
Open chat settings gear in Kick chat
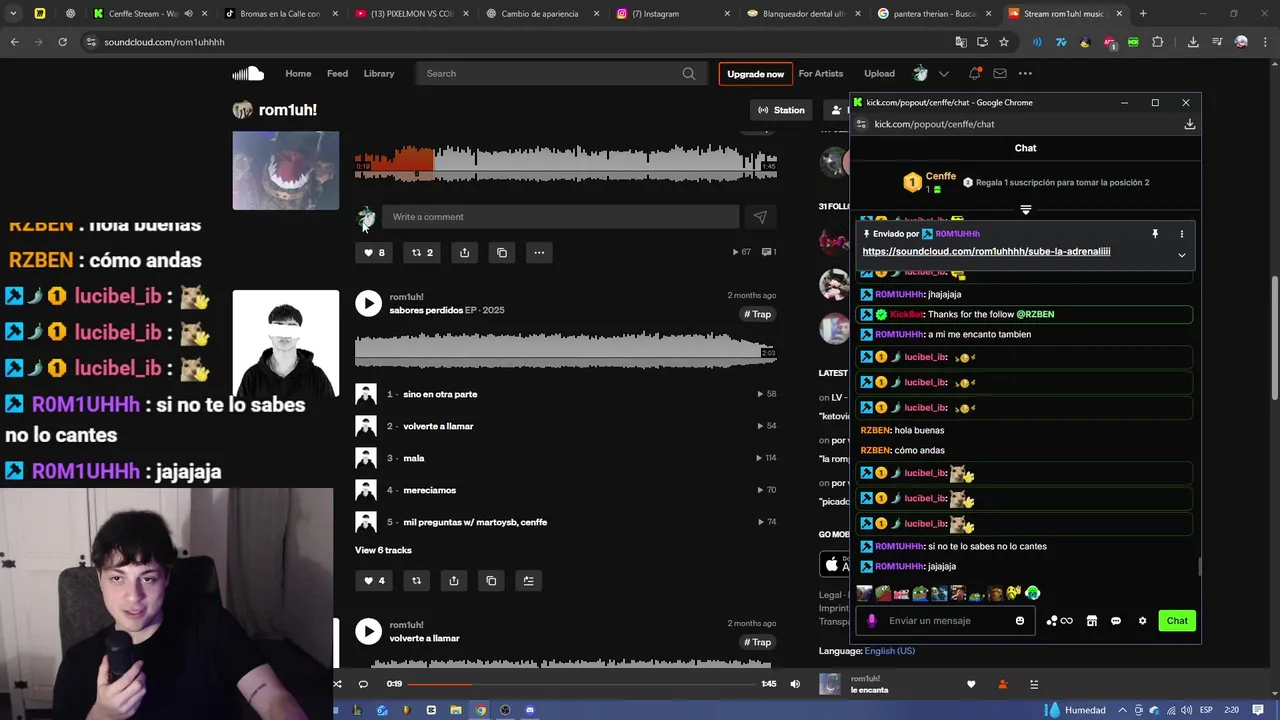1142,621
